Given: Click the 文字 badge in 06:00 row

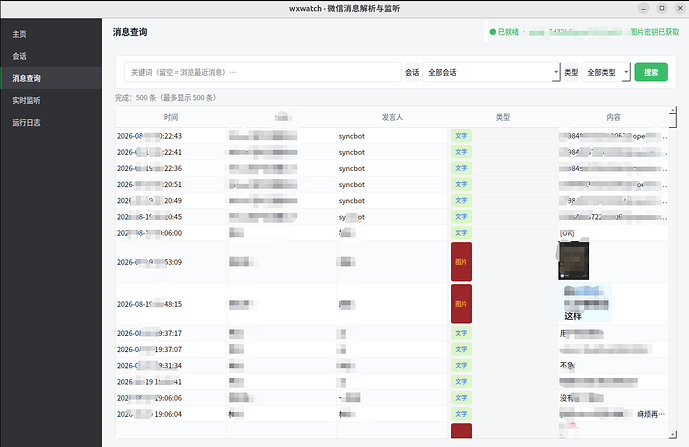Looking at the screenshot, I should click(x=461, y=233).
